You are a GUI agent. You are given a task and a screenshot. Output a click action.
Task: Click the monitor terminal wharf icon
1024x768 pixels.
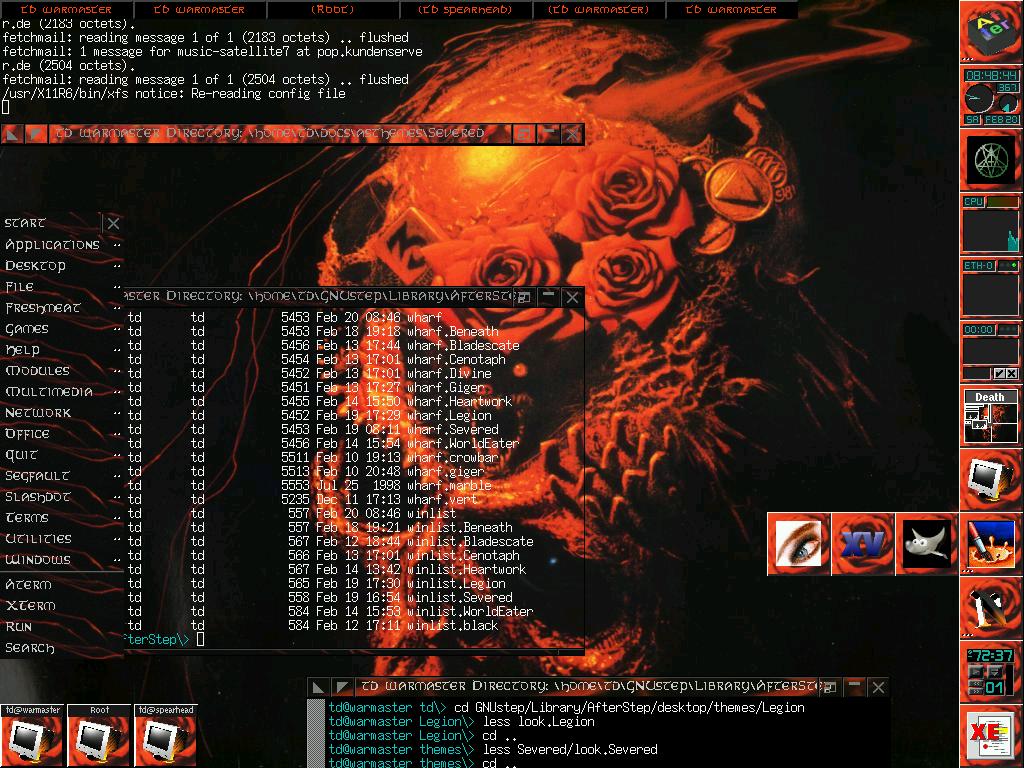coord(990,480)
